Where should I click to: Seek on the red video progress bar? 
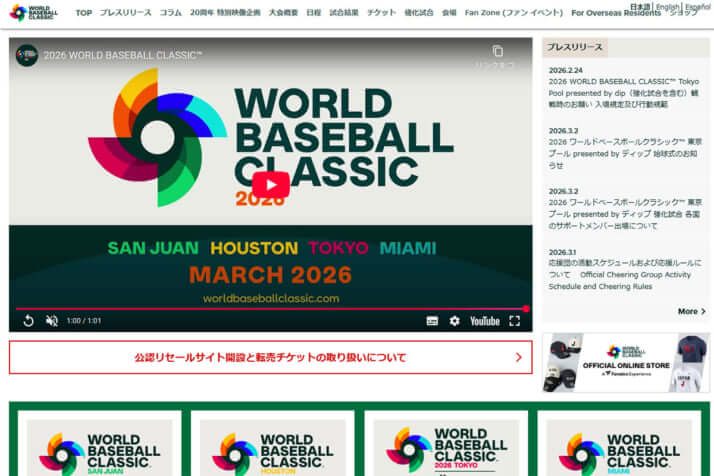pos(270,309)
